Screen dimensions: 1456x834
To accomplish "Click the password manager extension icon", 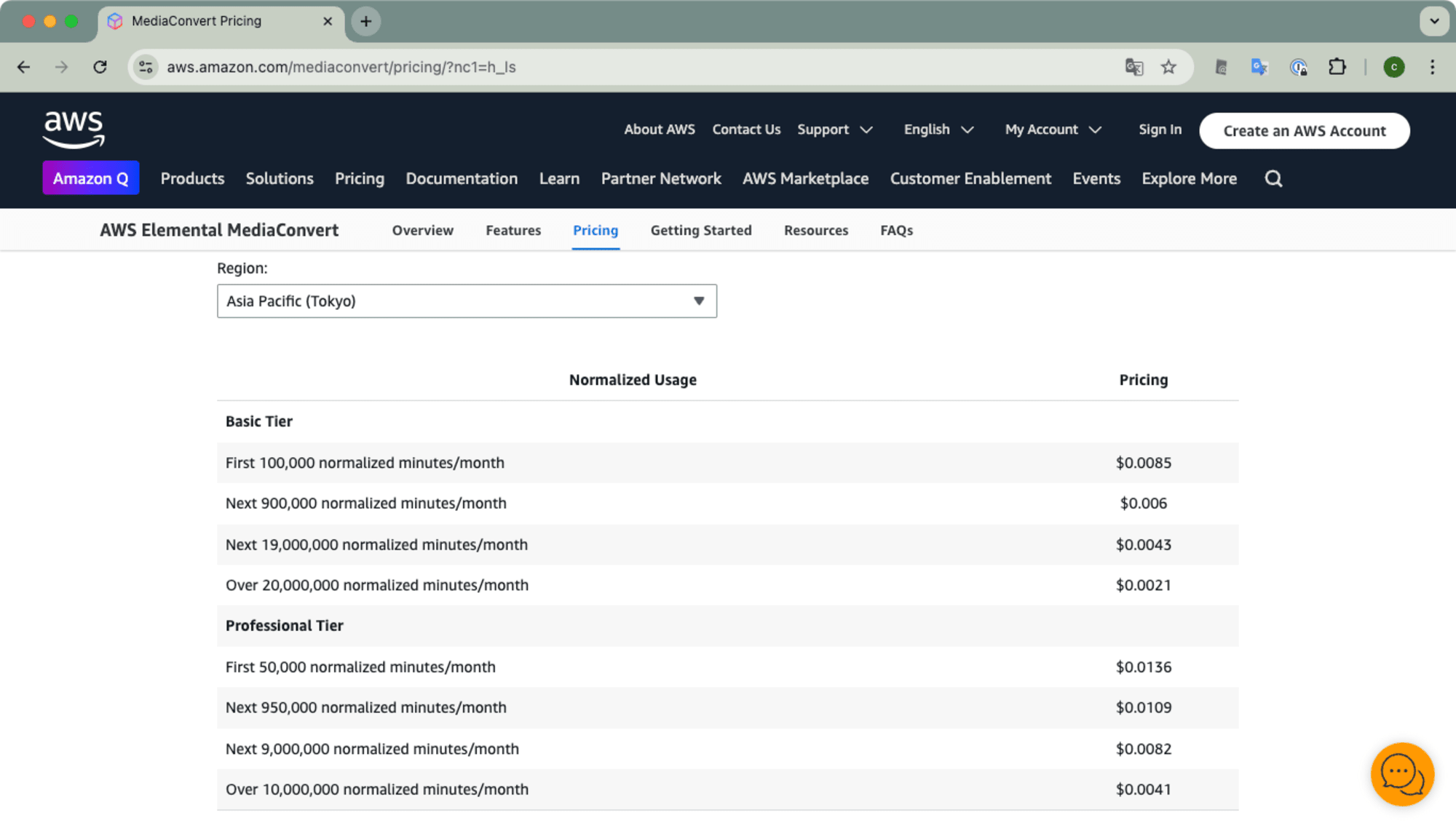I will [1298, 67].
